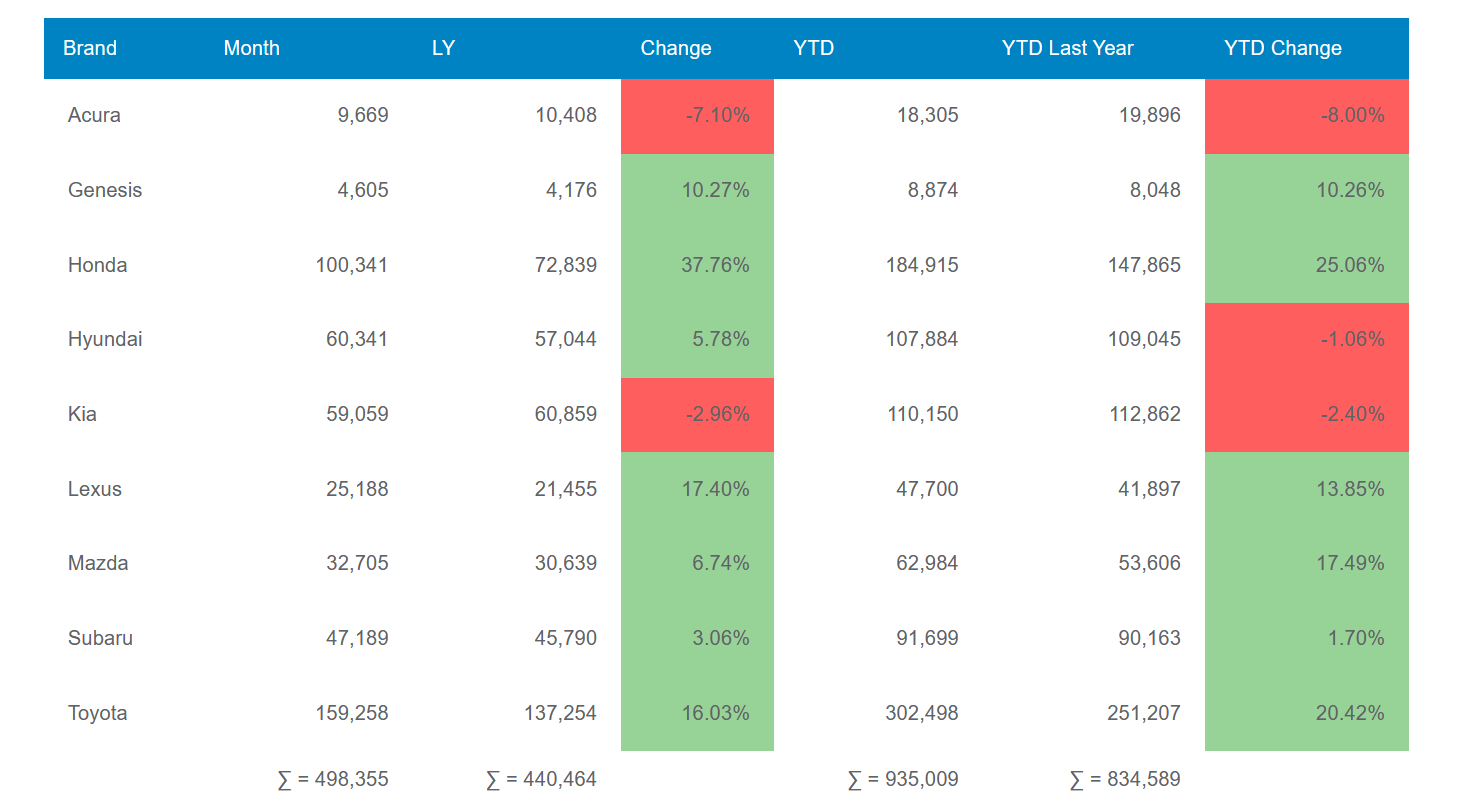Click the YTD Change column header

1282,48
